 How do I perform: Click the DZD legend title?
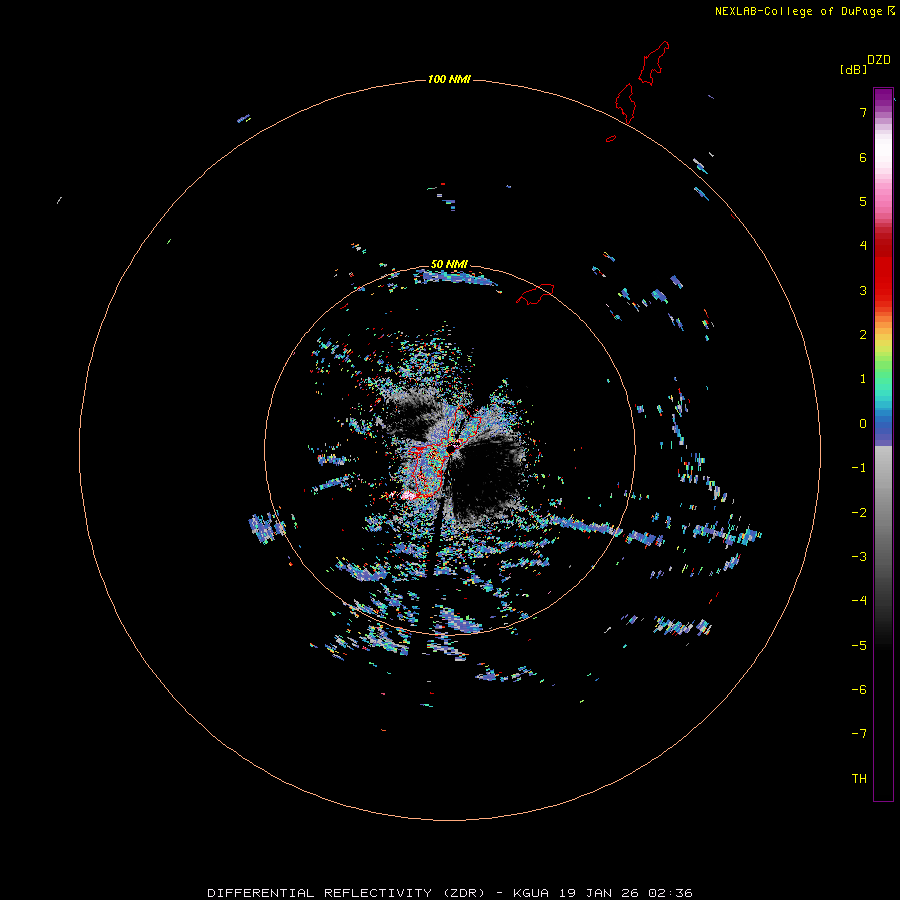[879, 60]
